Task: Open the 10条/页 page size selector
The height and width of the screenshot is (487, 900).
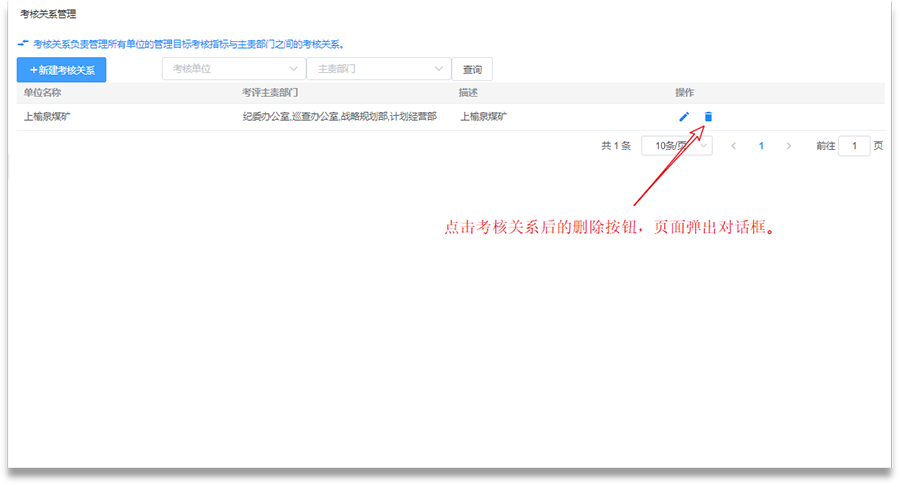Action: point(676,146)
